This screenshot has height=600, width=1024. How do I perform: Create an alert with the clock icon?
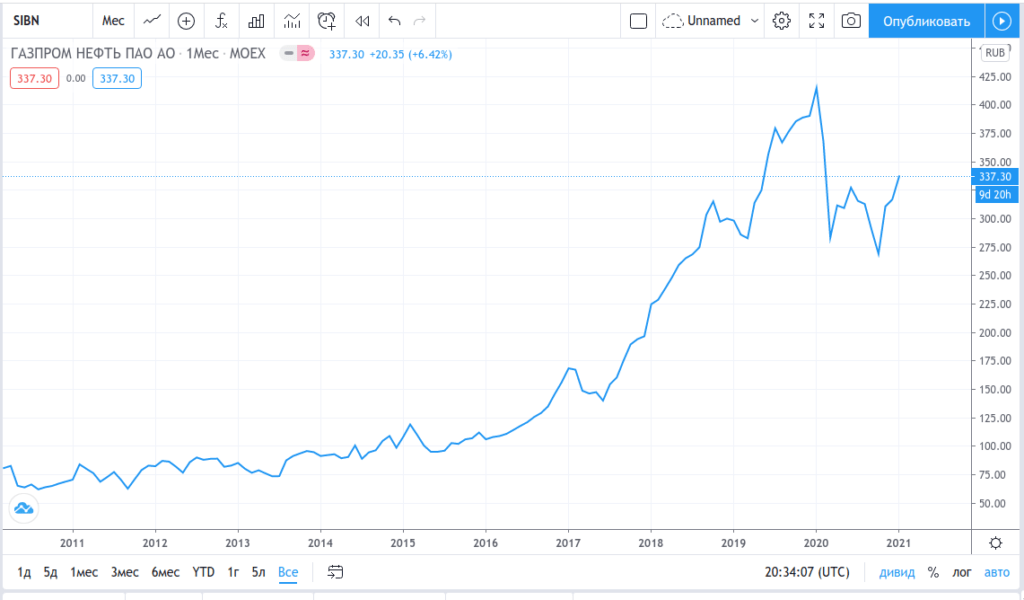pyautogui.click(x=327, y=20)
